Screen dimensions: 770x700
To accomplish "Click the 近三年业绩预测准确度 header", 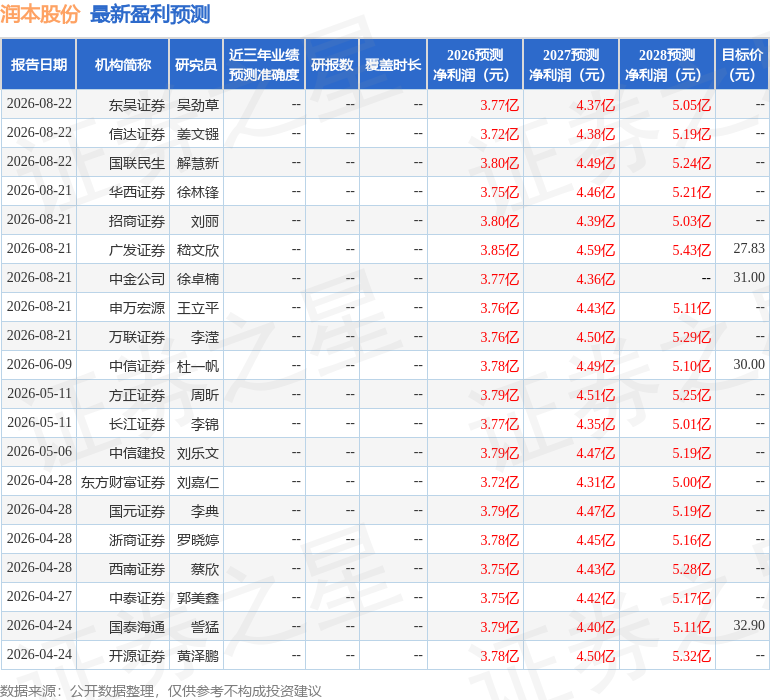I will click(x=264, y=64).
